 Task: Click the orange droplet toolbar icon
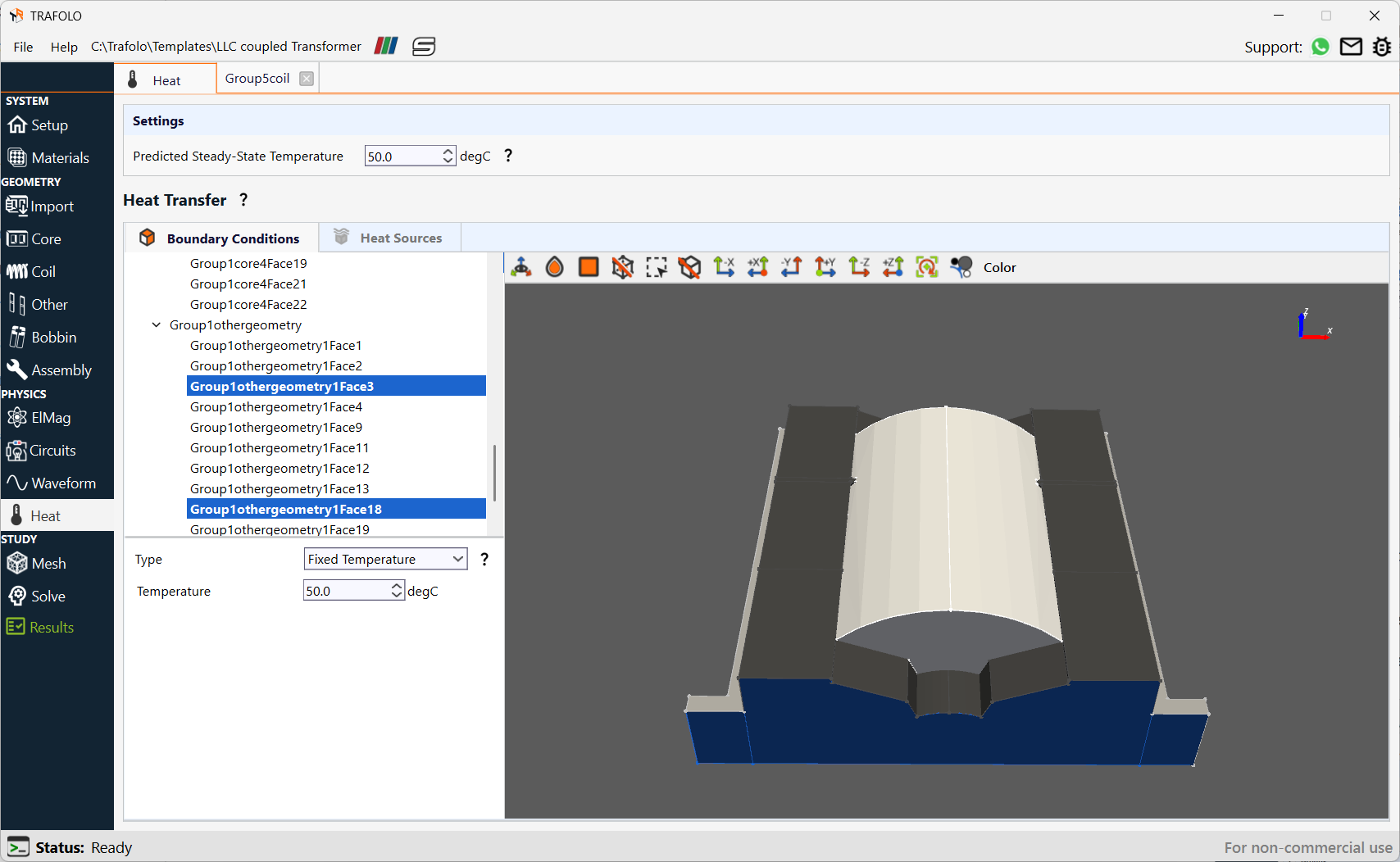(555, 267)
